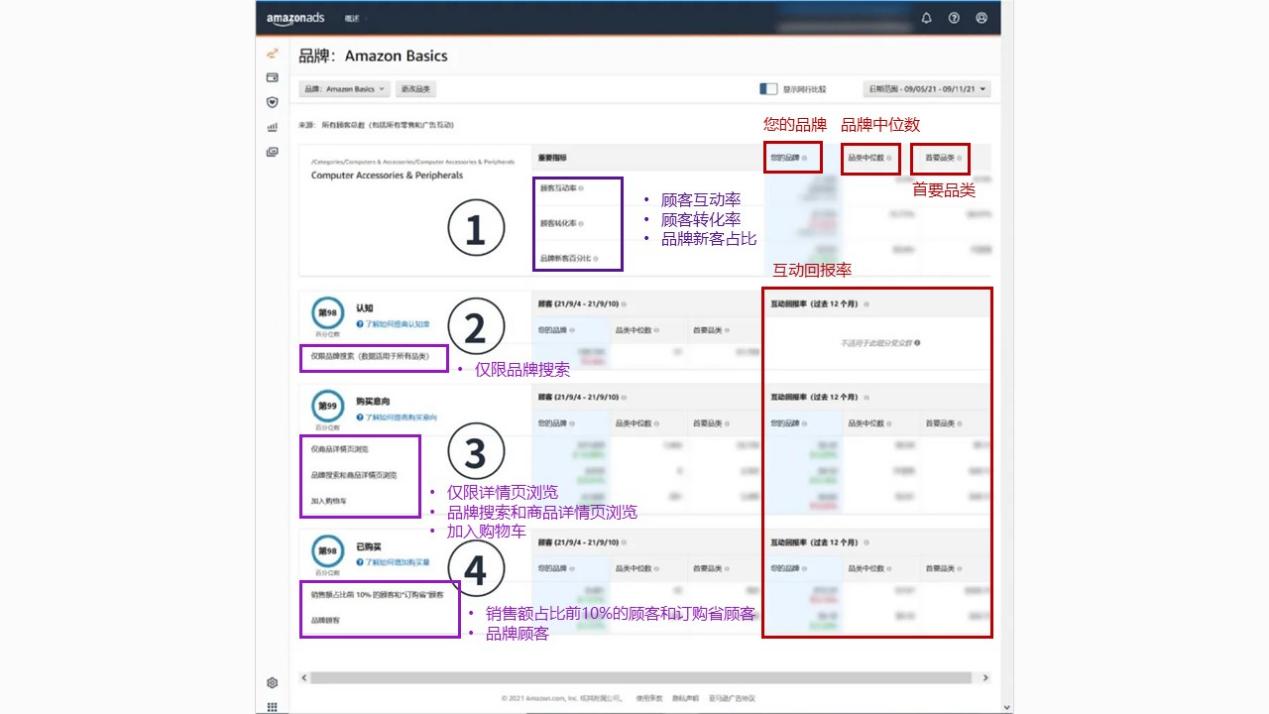Click the horizontal scrollbar left arrow
The height and width of the screenshot is (714, 1269).
304,678
